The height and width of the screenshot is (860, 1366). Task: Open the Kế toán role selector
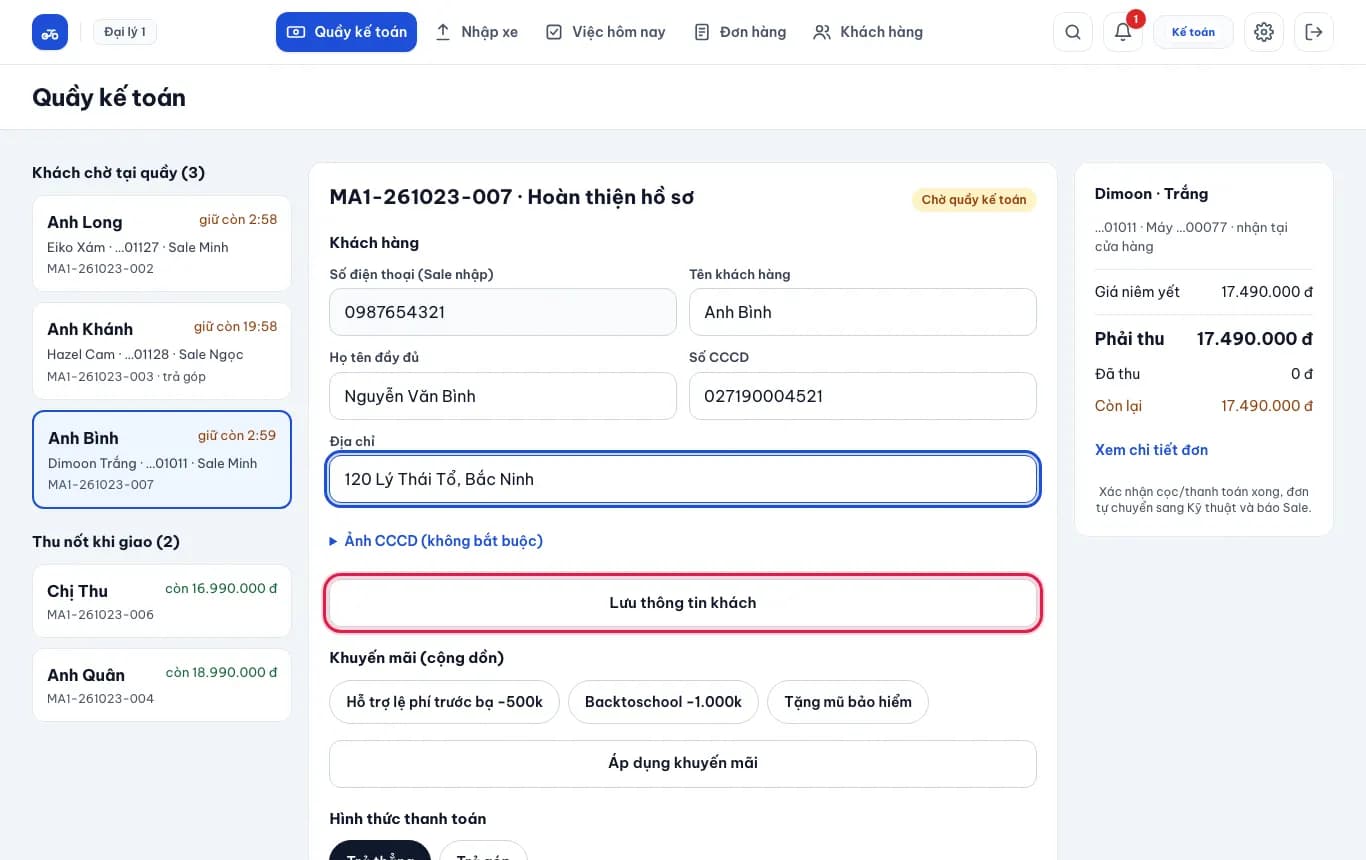1193,32
